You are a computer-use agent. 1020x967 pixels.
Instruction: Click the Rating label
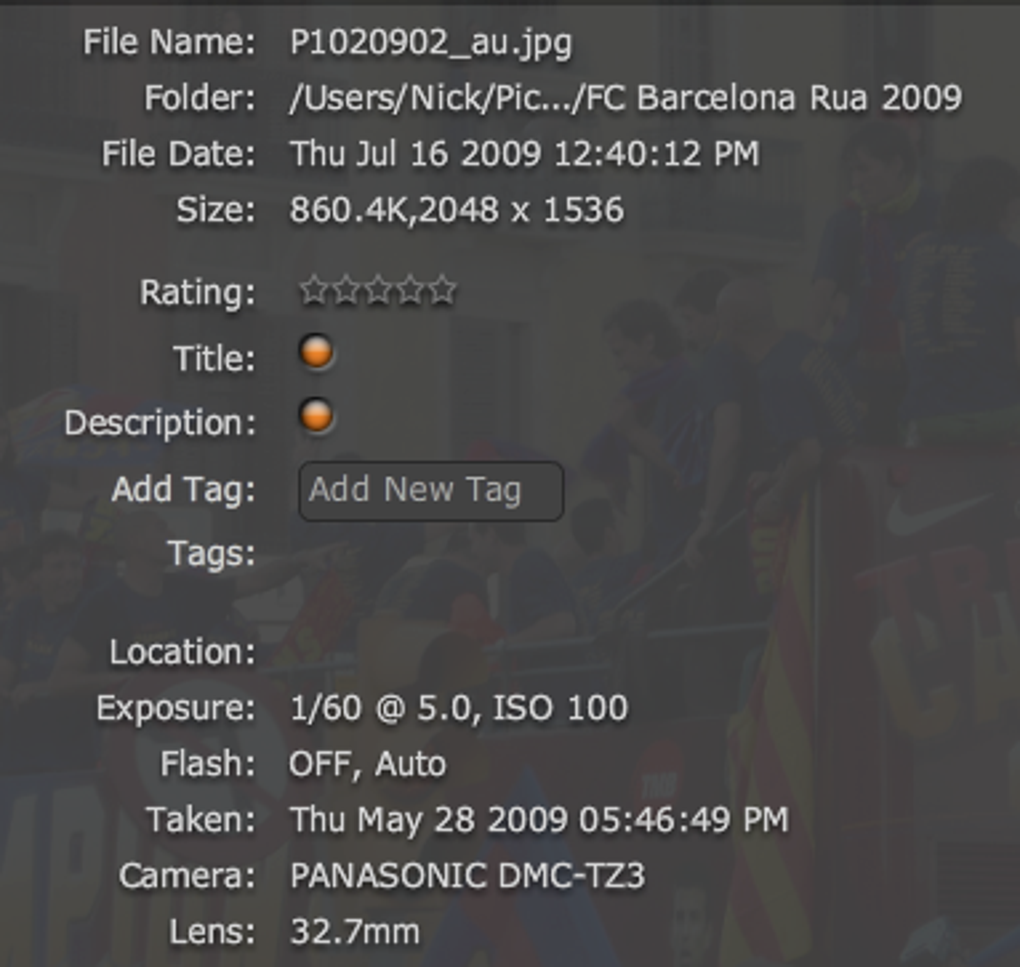[x=198, y=293]
